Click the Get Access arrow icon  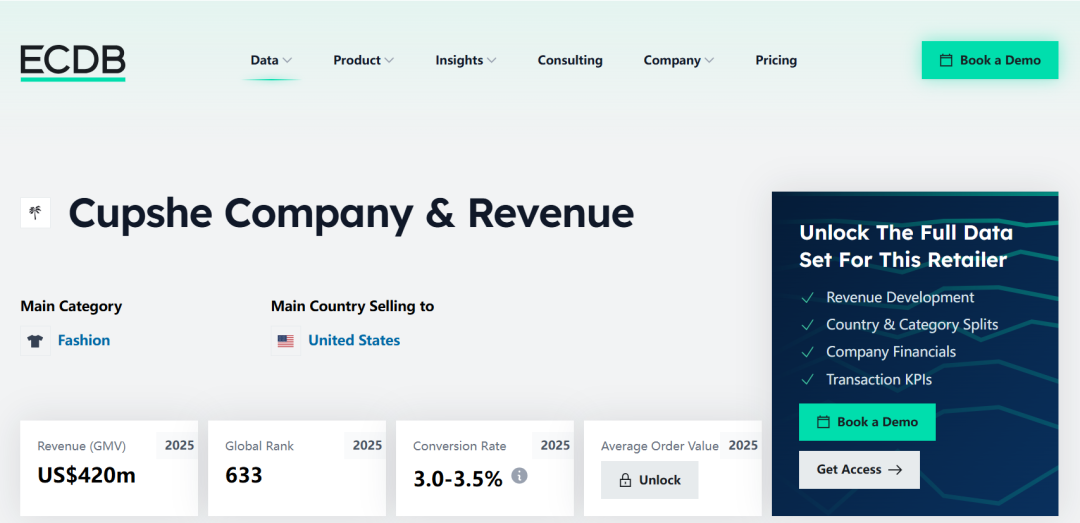pos(895,470)
